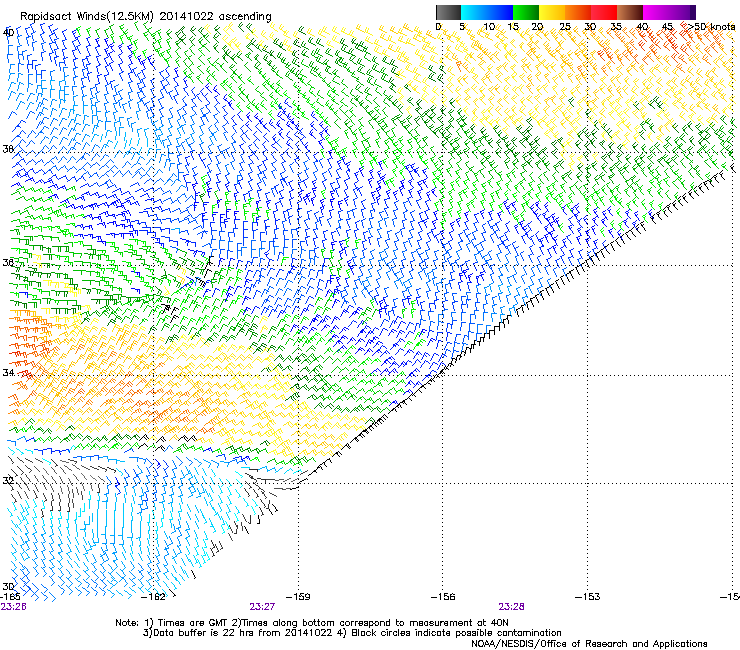Click the yellow 20-25 knots legend swatch
Image resolution: width=740 pixels, height=650 pixels.
[552, 12]
